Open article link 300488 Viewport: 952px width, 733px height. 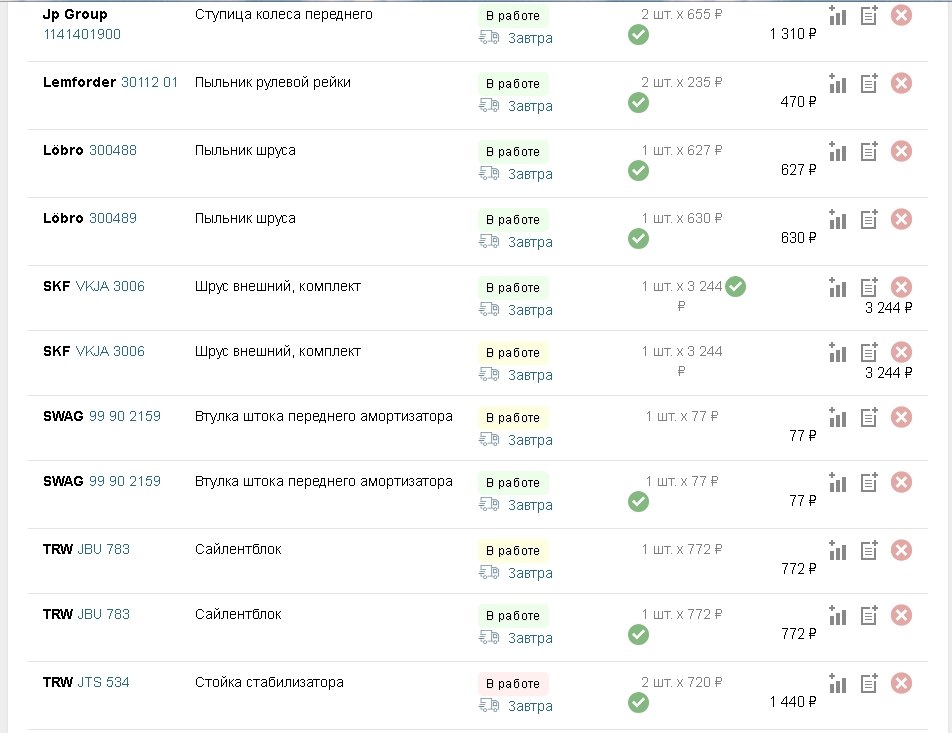pos(113,150)
